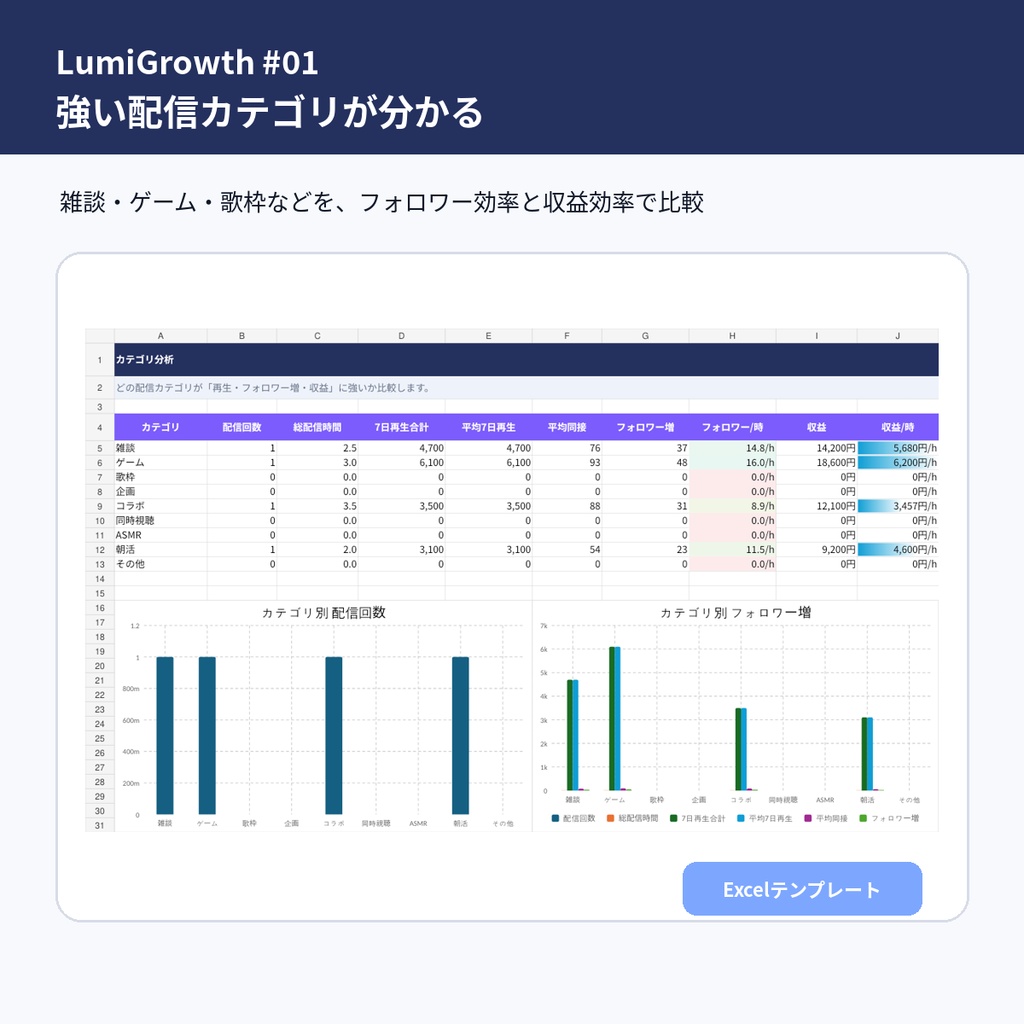Select column D header
The width and height of the screenshot is (1024, 1024).
coord(401,336)
